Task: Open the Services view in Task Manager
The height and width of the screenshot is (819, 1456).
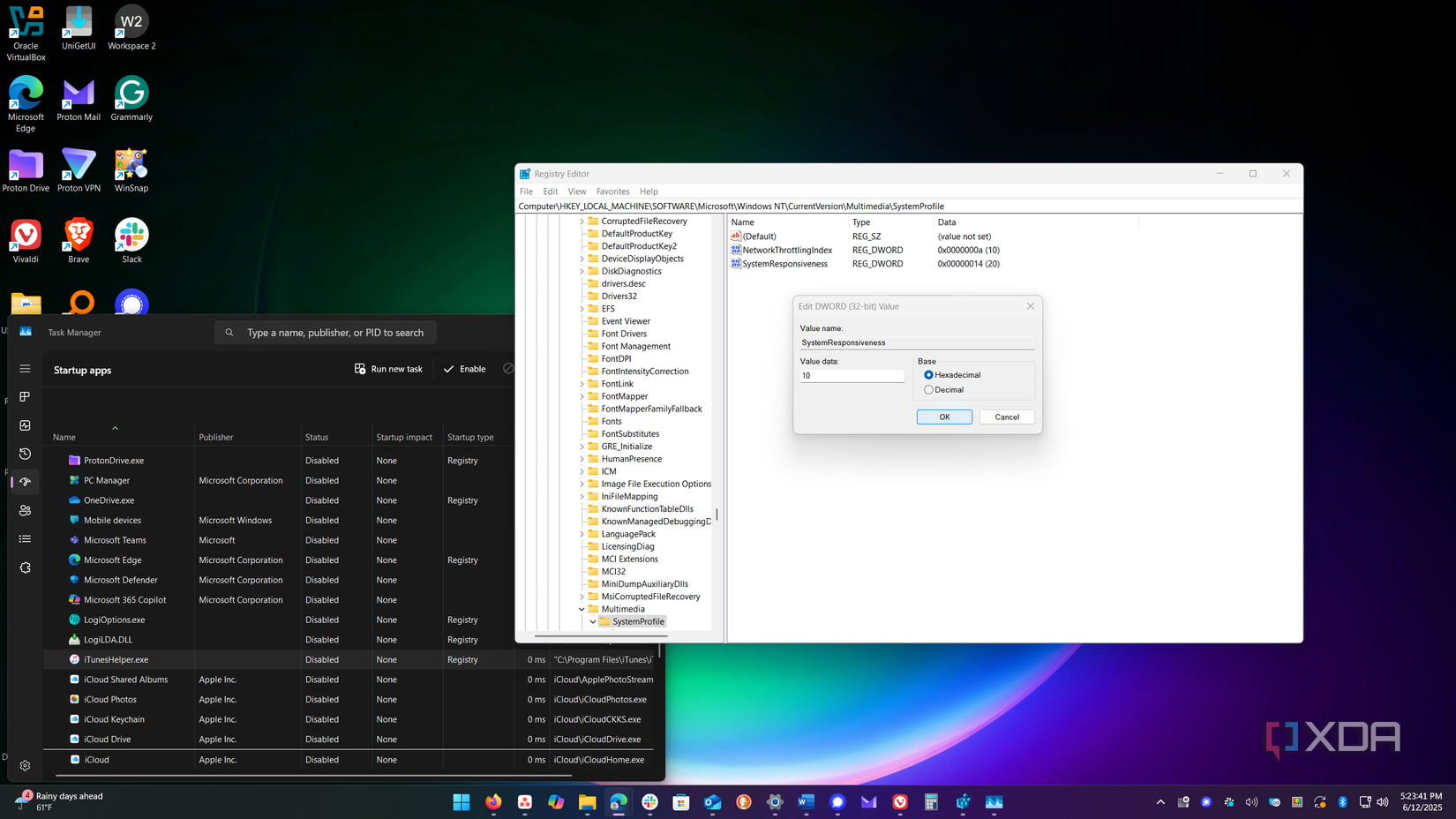Action: [24, 567]
